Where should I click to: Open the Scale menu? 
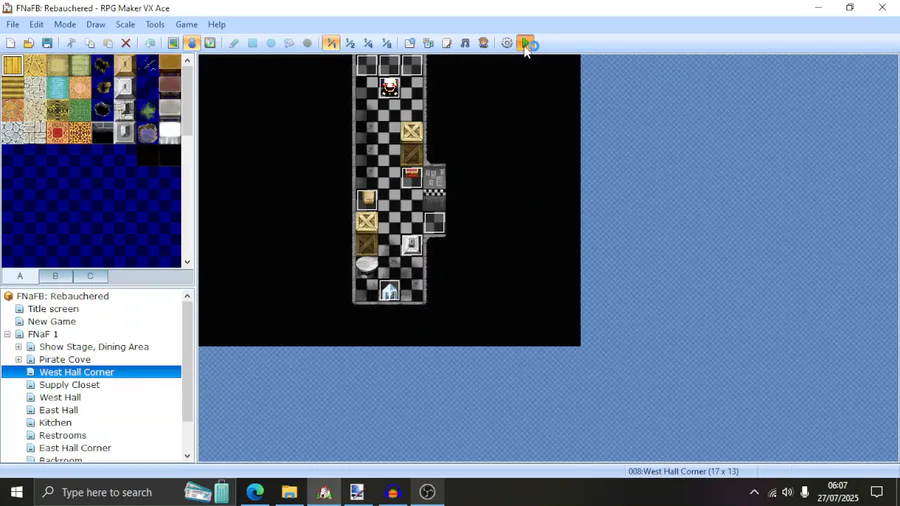[125, 25]
